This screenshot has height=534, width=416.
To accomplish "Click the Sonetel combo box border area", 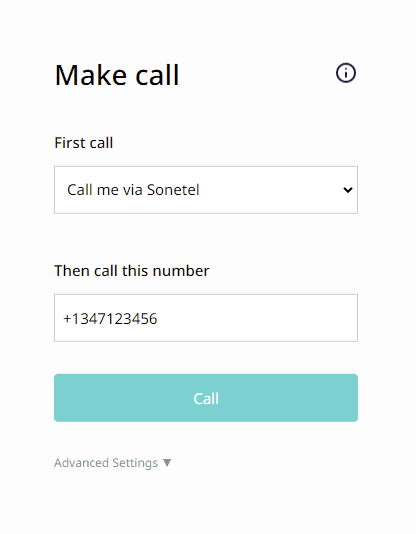I will tap(206, 167).
